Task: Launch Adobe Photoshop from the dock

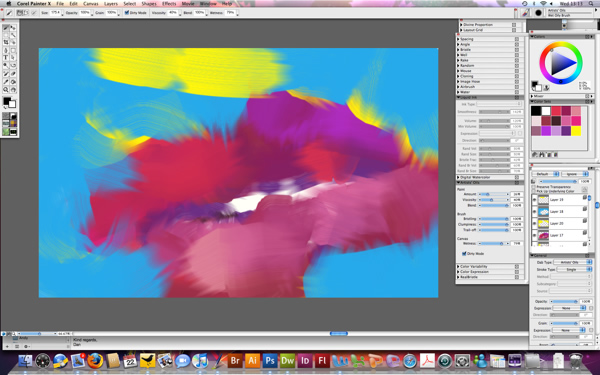Action: (270, 360)
